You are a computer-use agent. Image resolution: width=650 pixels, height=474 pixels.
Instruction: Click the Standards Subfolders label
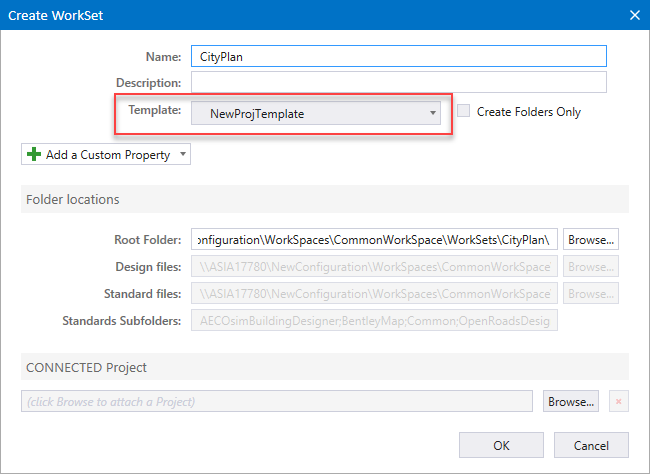[x=121, y=321]
